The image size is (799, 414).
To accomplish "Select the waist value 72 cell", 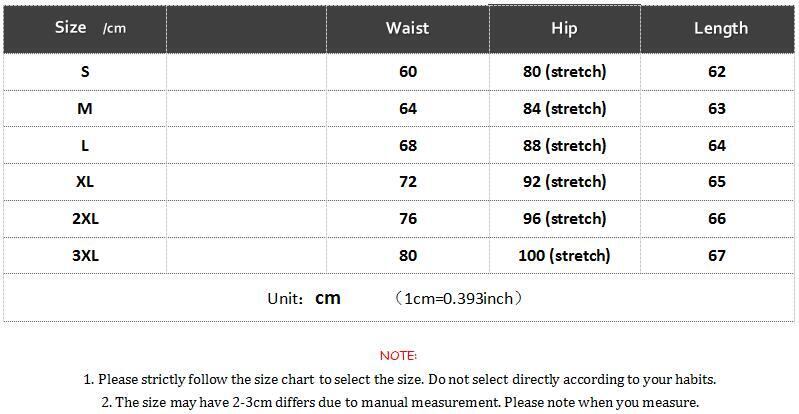I will (407, 182).
